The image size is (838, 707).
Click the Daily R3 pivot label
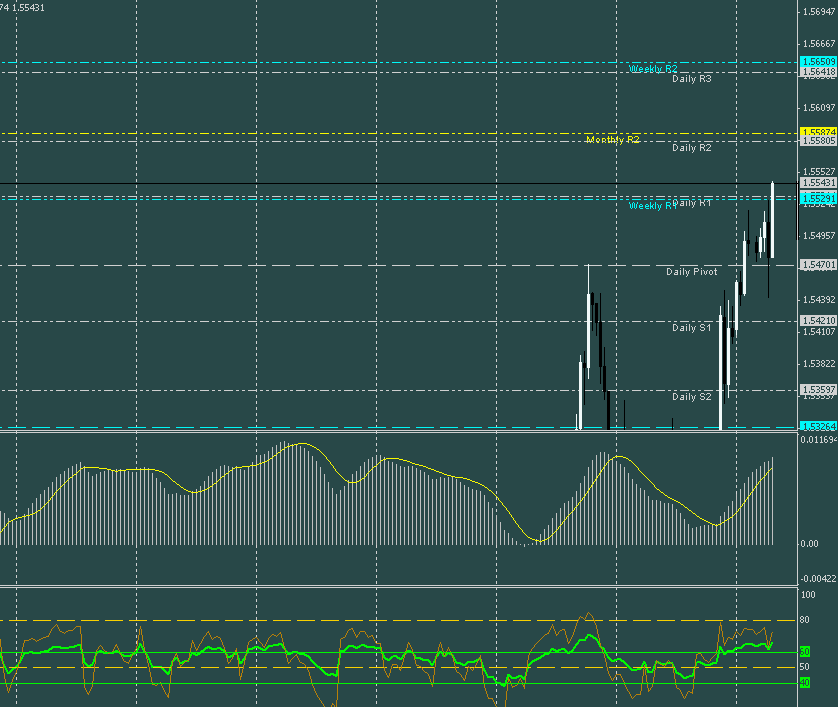click(x=692, y=79)
